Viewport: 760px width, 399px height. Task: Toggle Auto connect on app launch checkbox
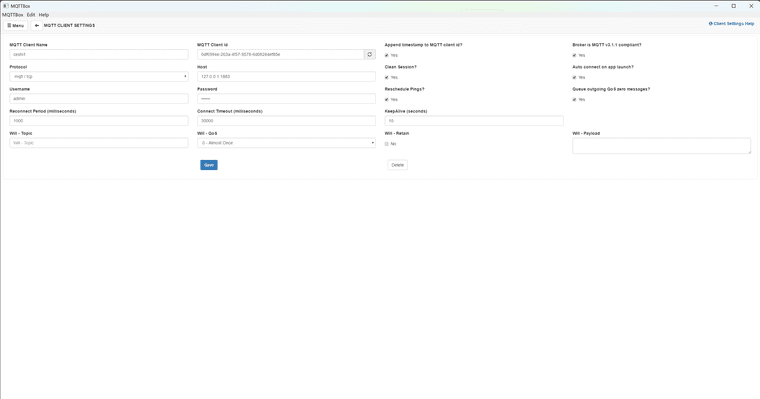tap(574, 78)
